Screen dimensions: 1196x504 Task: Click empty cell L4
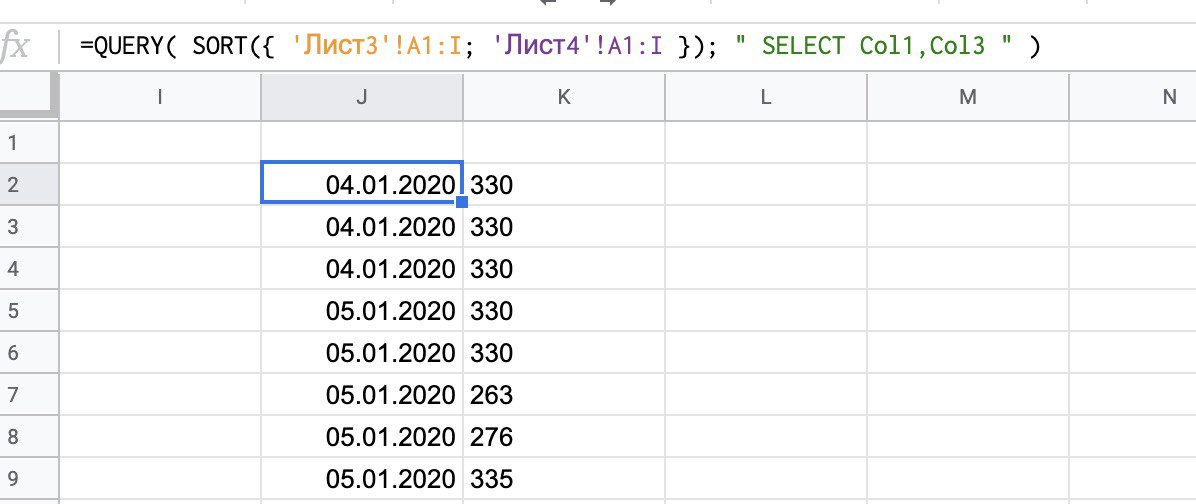(766, 269)
